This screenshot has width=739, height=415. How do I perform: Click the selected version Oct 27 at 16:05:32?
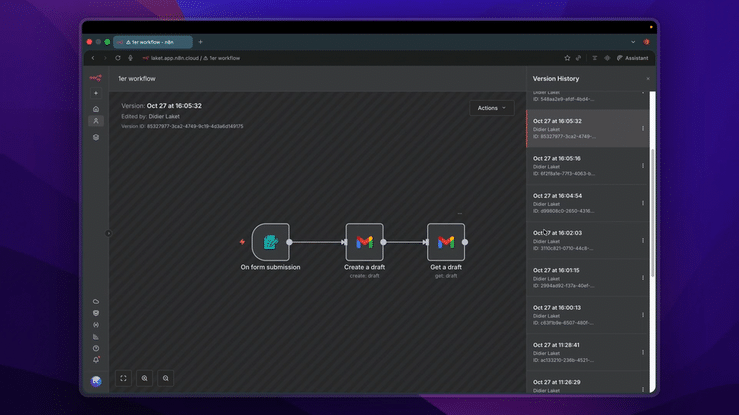pos(587,129)
